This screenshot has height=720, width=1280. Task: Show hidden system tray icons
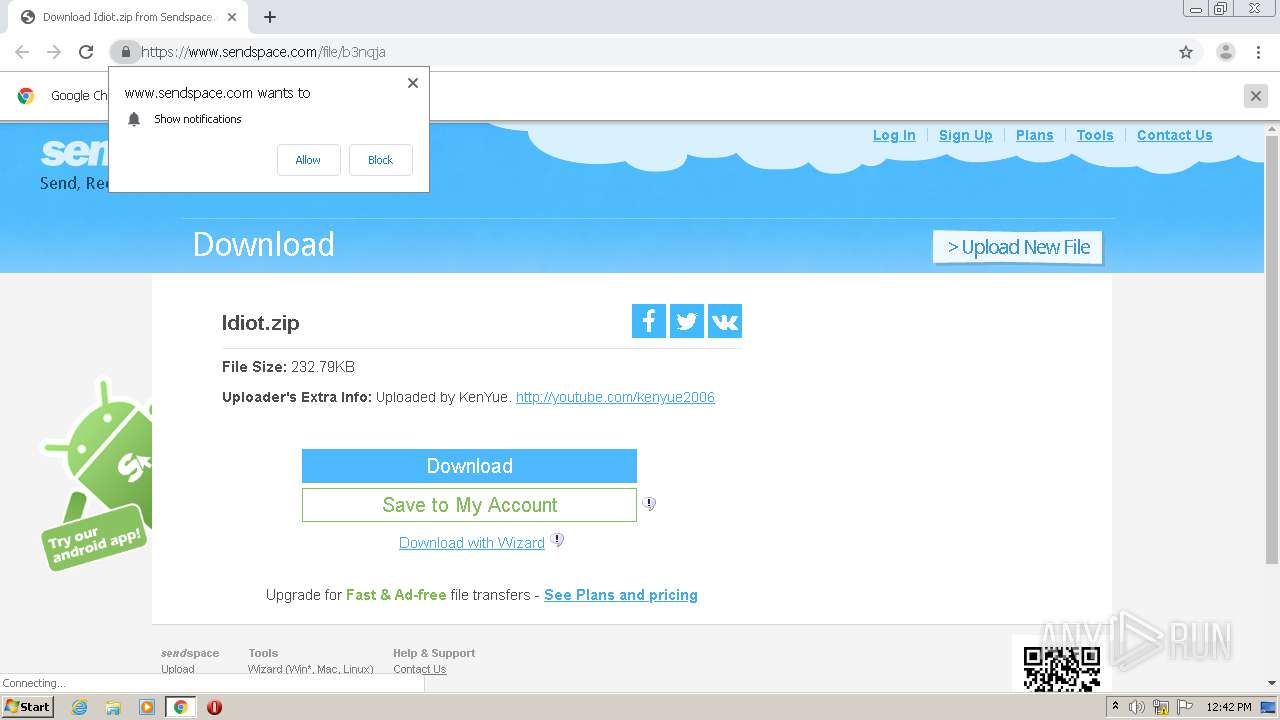tap(1115, 707)
